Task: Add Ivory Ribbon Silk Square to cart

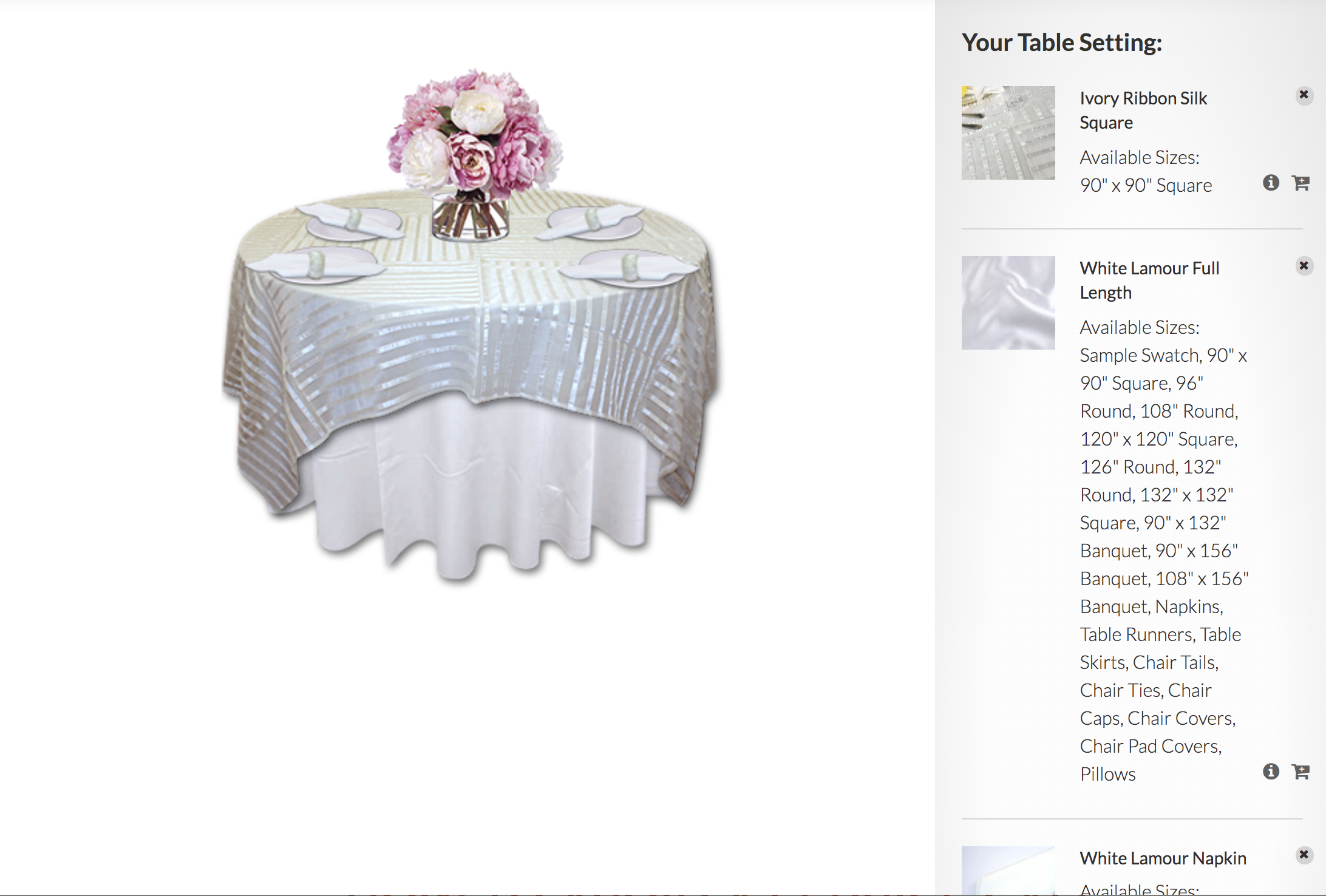Action: pos(1300,183)
